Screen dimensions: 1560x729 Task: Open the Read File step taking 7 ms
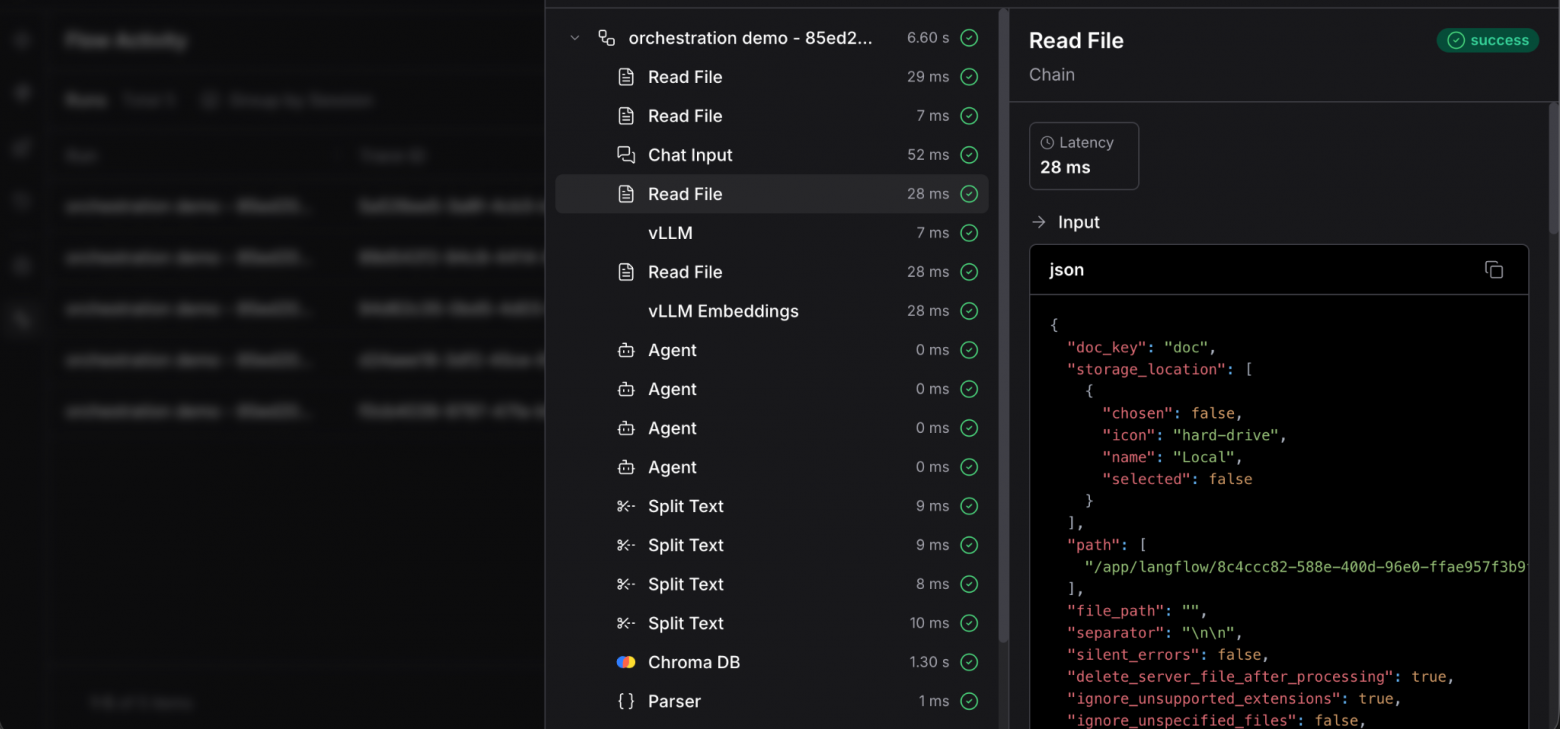(x=772, y=116)
